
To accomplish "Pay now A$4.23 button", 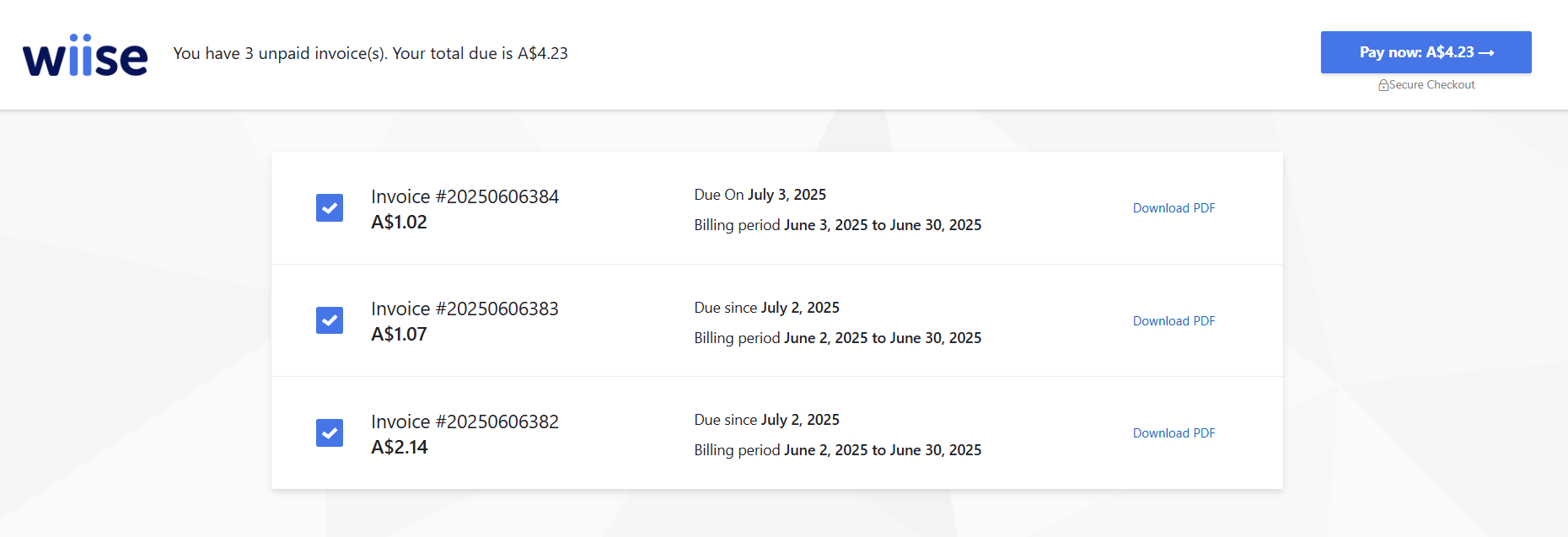I will pyautogui.click(x=1426, y=52).
